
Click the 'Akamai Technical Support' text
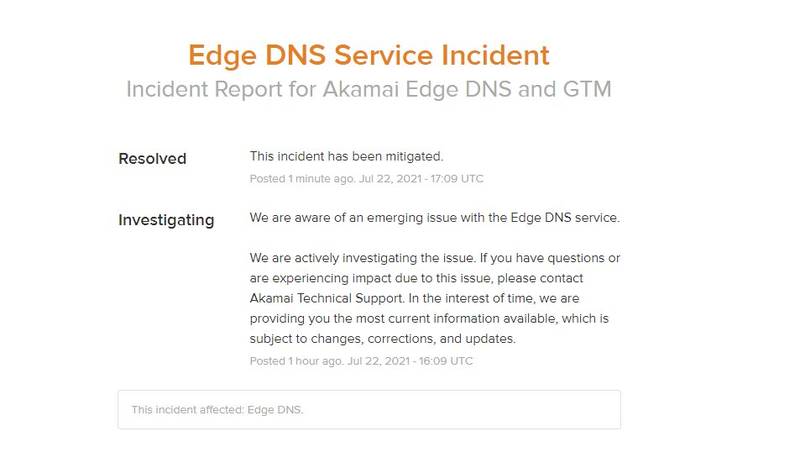coord(326,298)
